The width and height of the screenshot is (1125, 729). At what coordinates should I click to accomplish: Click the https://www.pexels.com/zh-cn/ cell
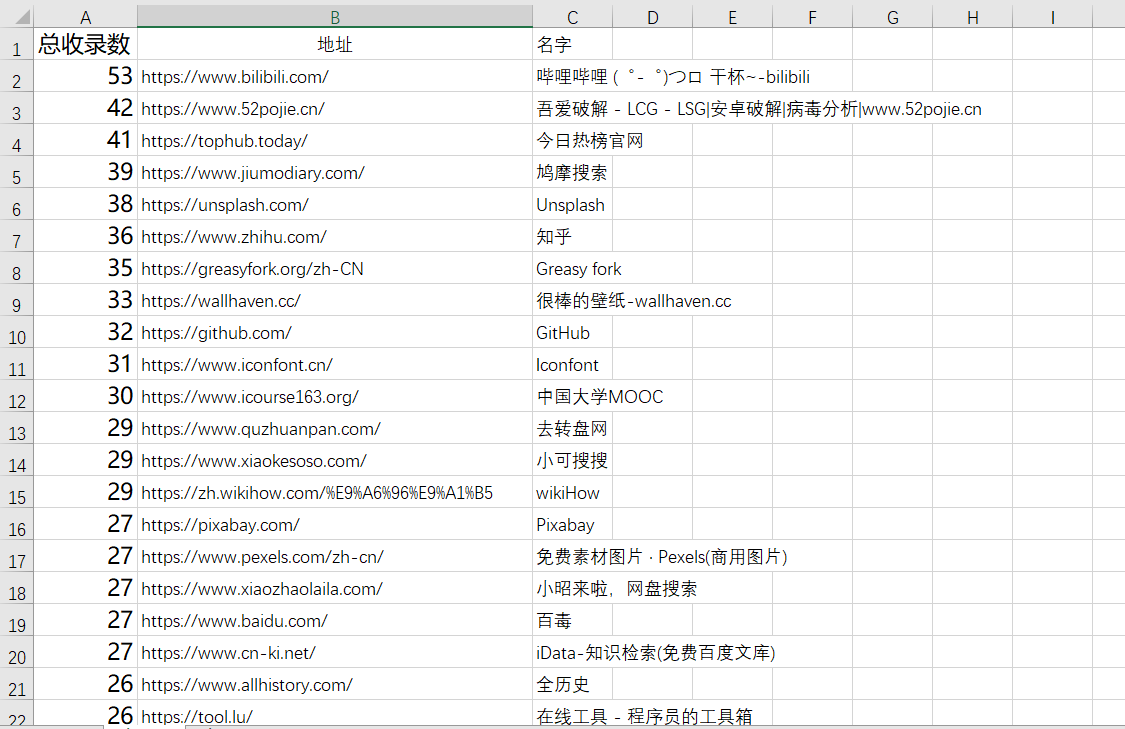(335, 556)
